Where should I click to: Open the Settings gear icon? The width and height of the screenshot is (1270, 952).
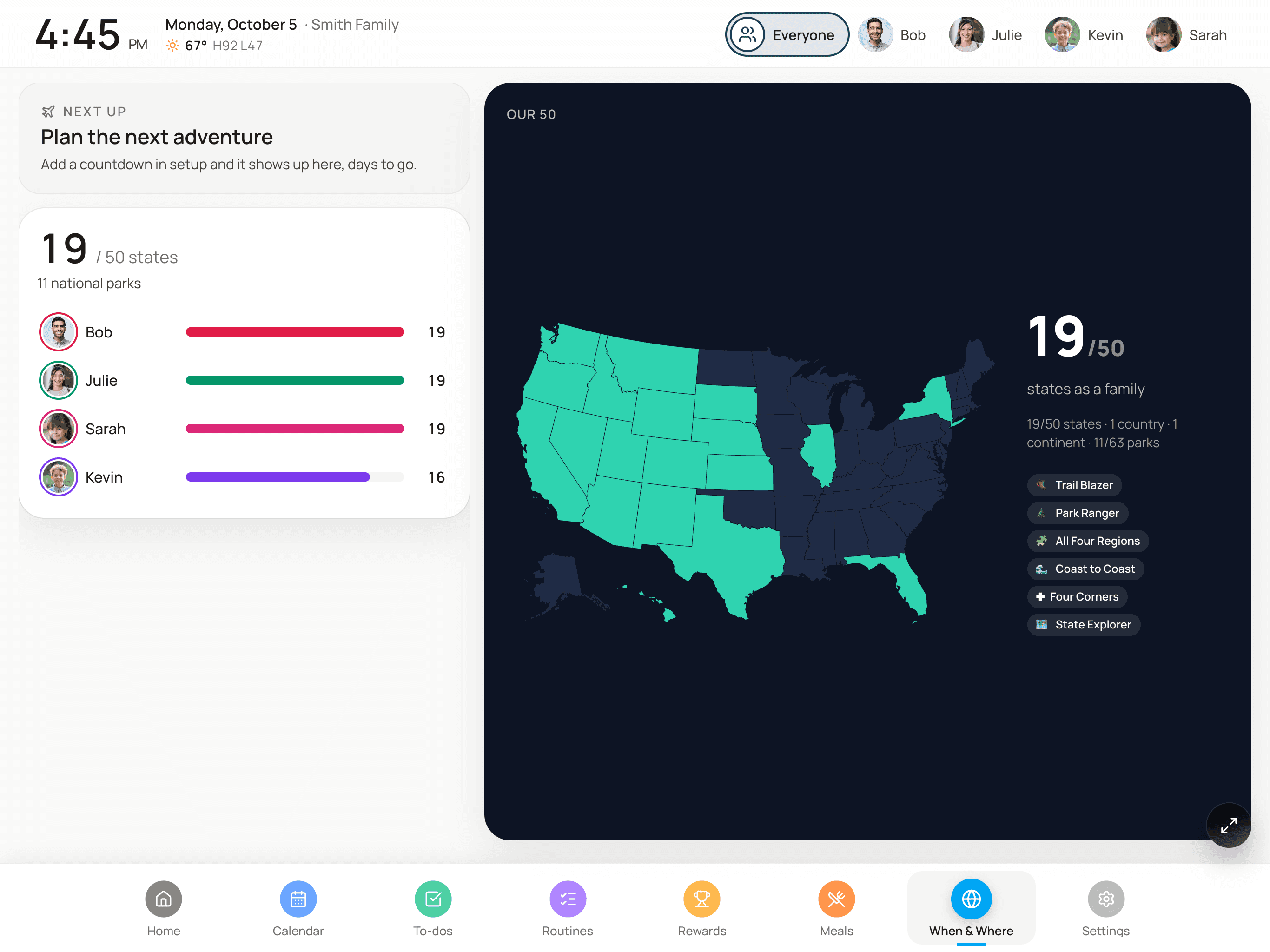(x=1106, y=899)
